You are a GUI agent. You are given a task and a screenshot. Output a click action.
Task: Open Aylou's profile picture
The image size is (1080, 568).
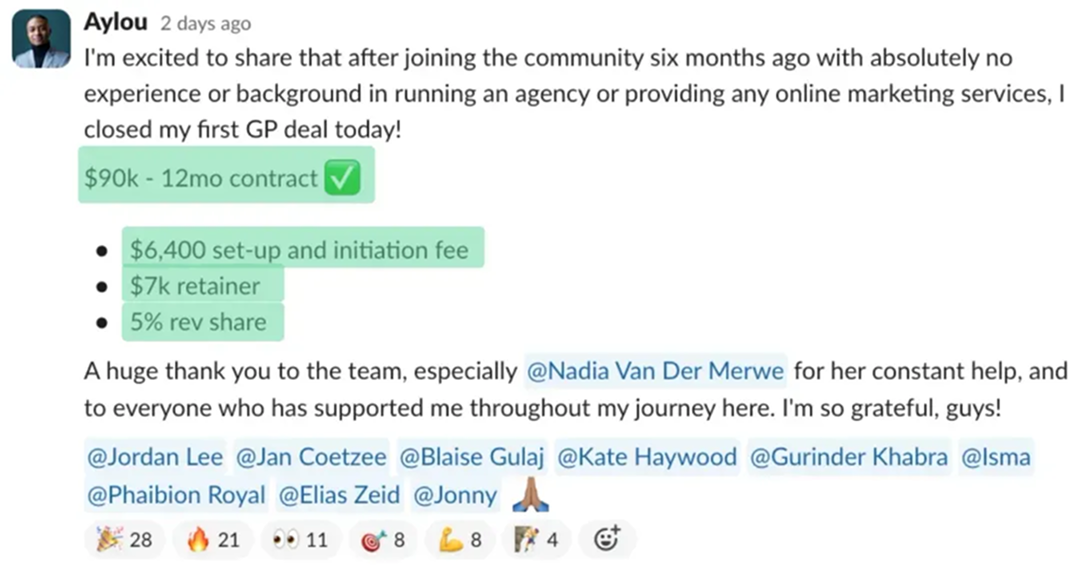click(x=41, y=39)
